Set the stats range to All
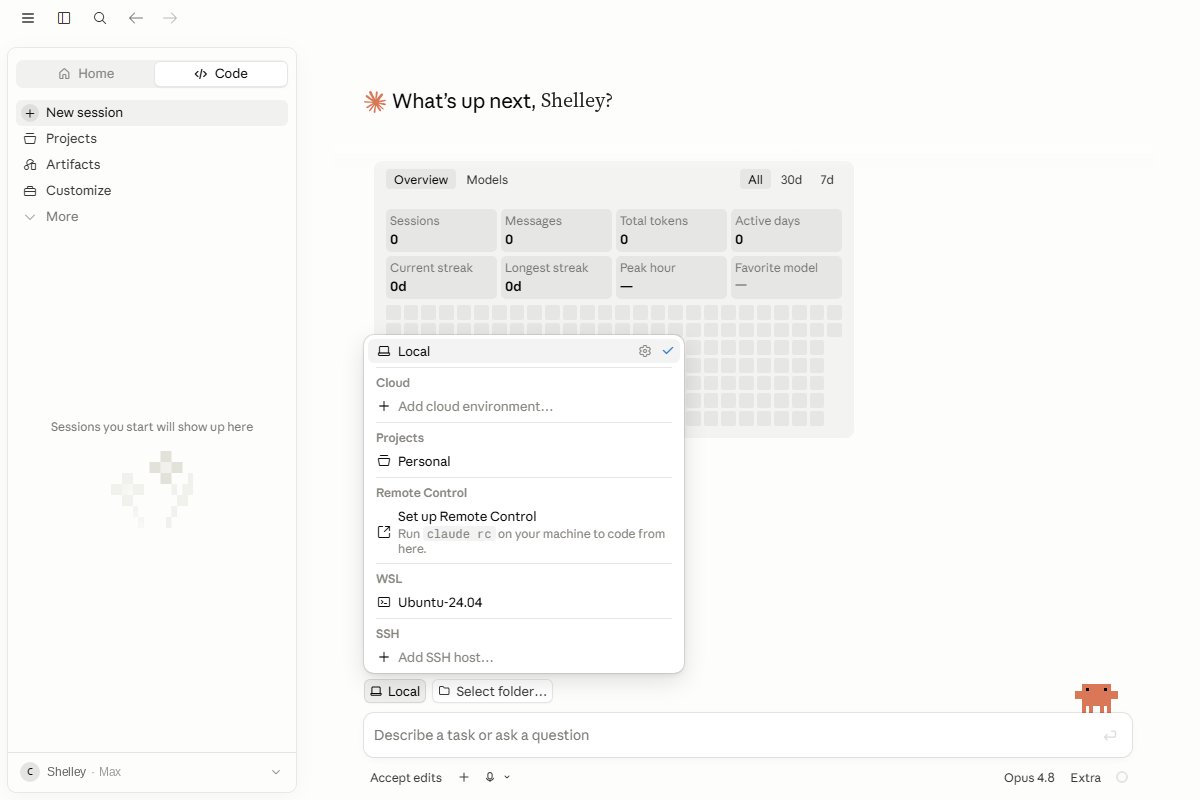1200x800 pixels. click(x=755, y=180)
